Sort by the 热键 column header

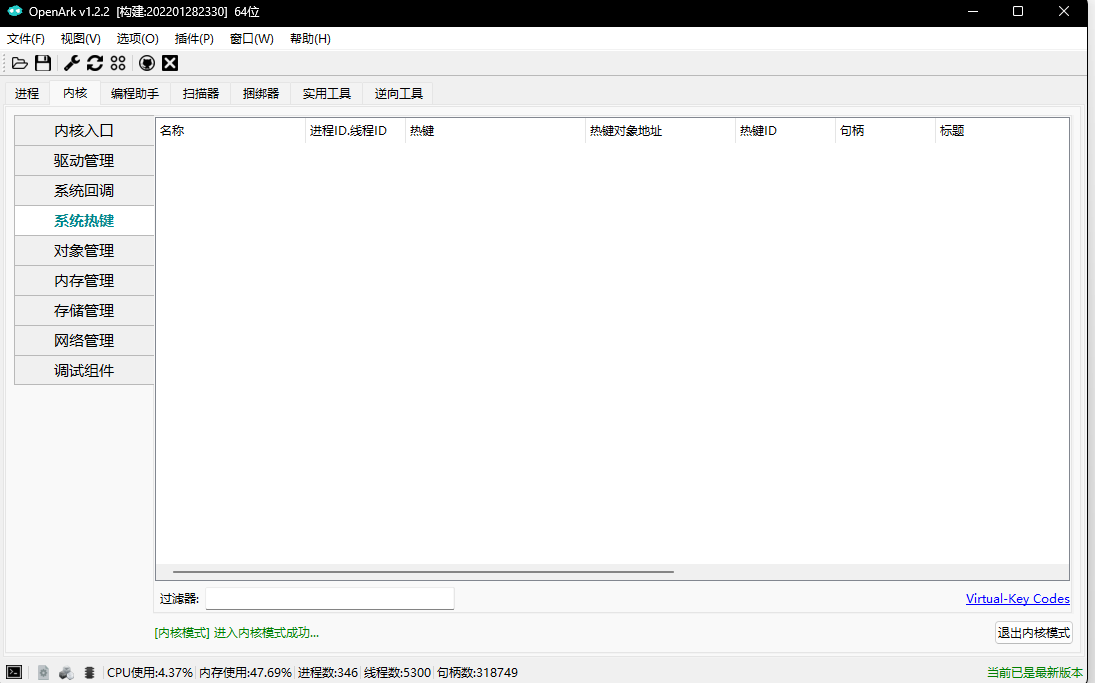(x=495, y=131)
